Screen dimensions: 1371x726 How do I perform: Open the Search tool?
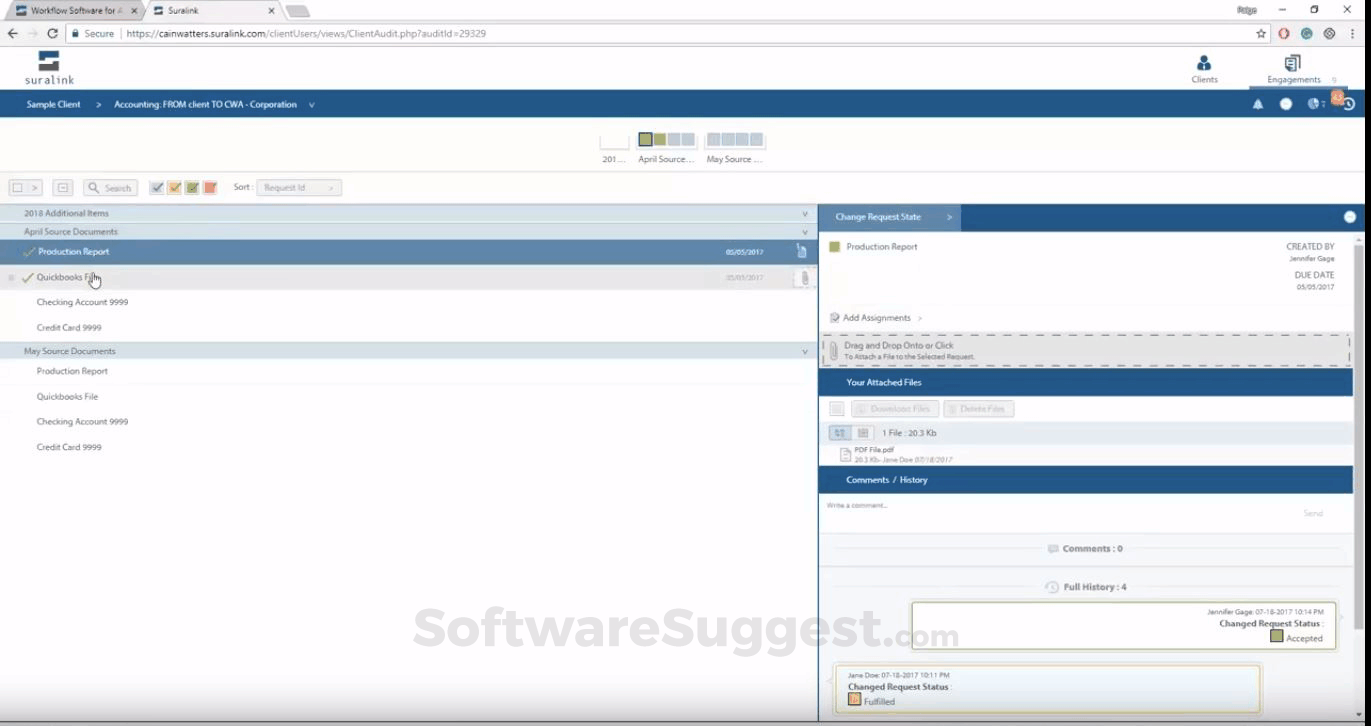(110, 187)
